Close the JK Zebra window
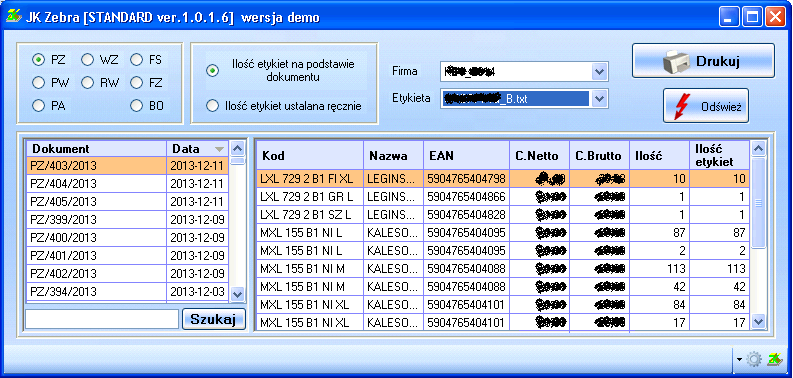 [775, 17]
